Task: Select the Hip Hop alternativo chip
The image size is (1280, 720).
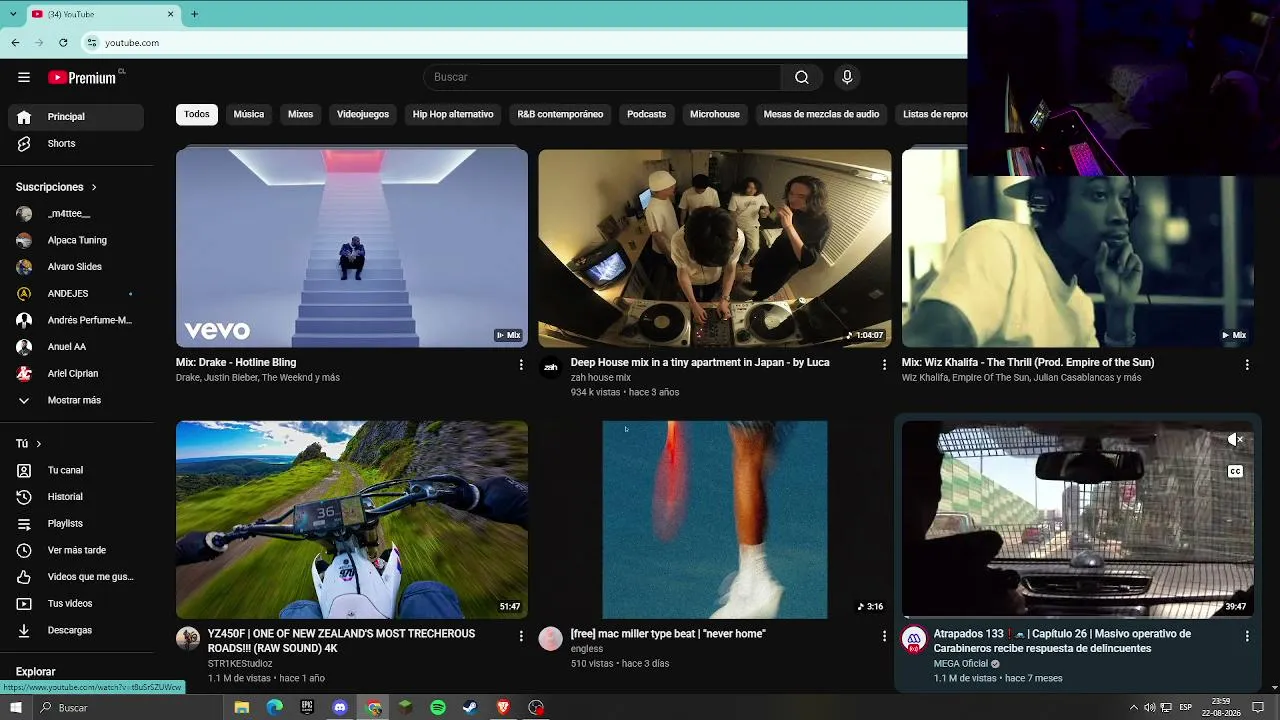Action: pyautogui.click(x=453, y=114)
